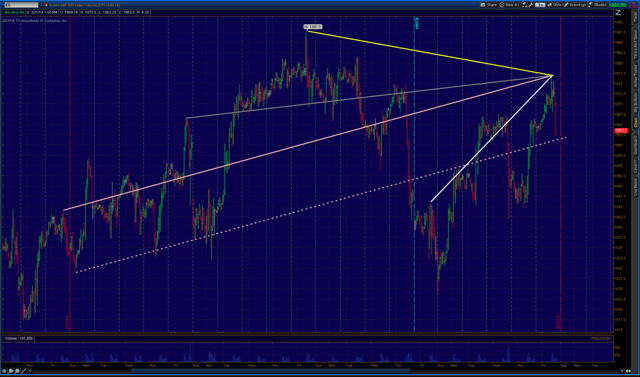Viewport: 640px width, 377px height.
Task: Click the Hi 1887.5 price bubble on the chart
Action: click(313, 27)
